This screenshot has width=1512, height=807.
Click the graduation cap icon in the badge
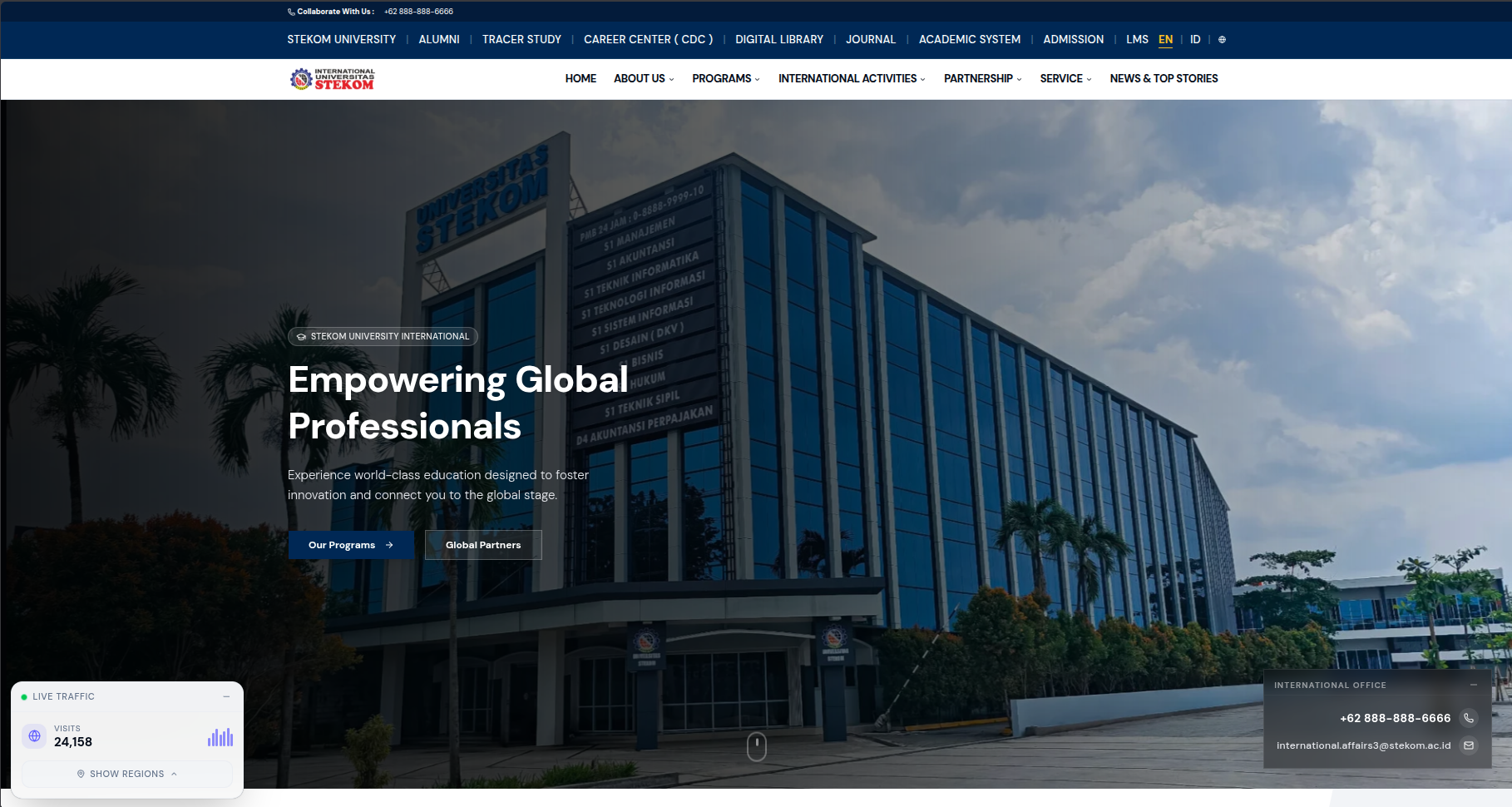[301, 337]
